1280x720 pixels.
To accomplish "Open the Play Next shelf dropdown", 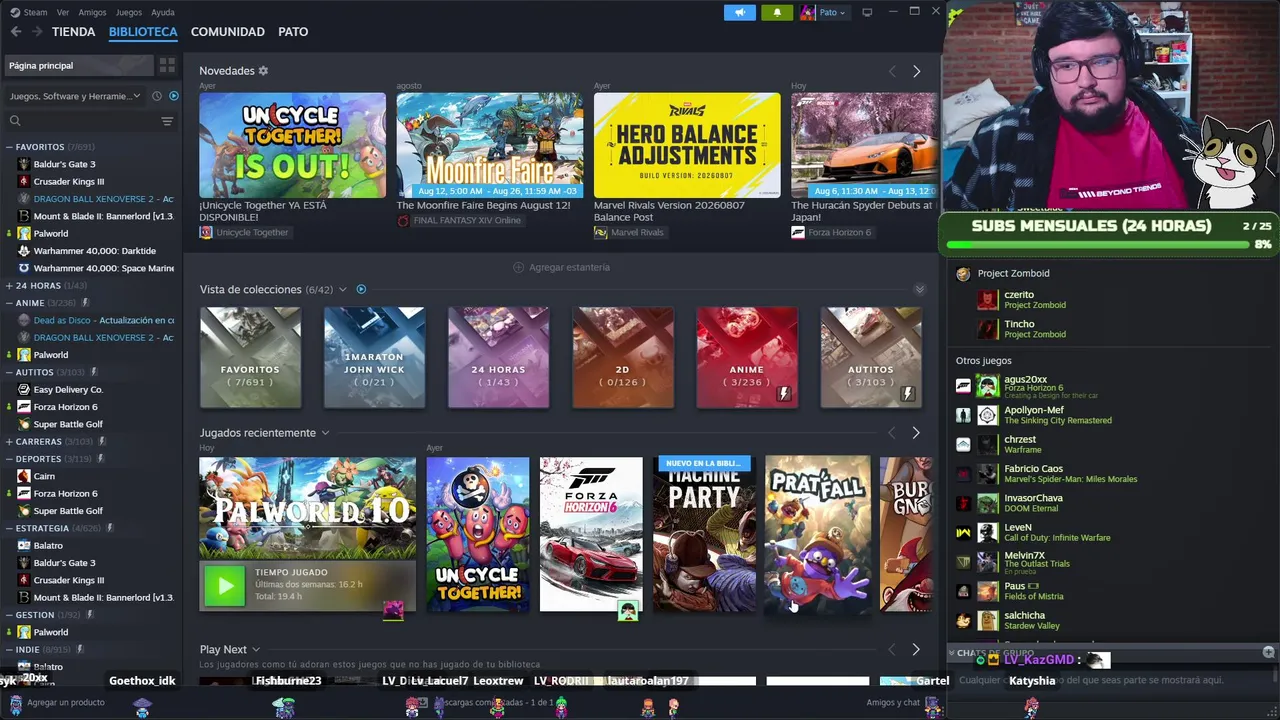I will pos(256,649).
